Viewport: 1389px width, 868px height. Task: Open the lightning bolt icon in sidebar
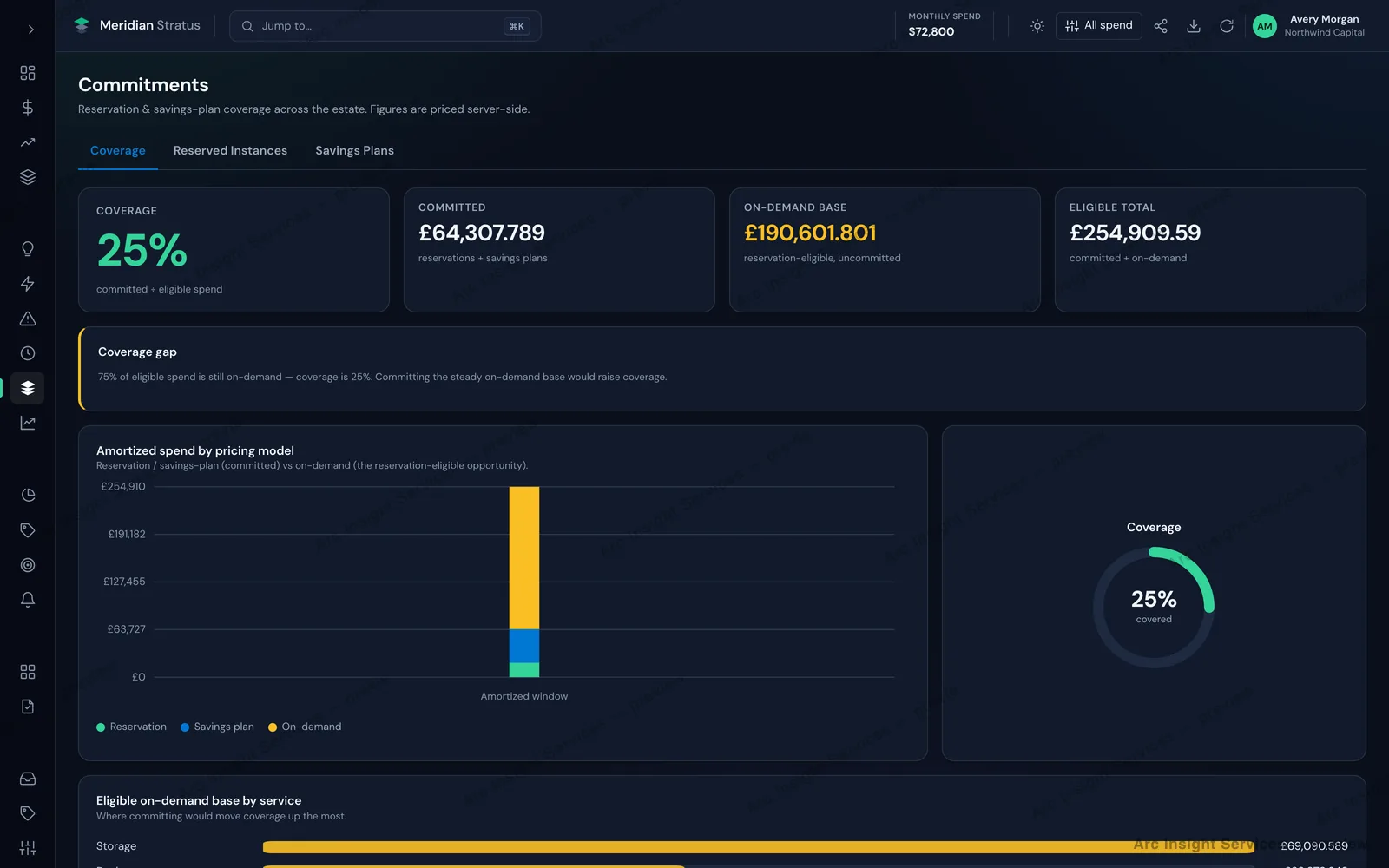(28, 284)
